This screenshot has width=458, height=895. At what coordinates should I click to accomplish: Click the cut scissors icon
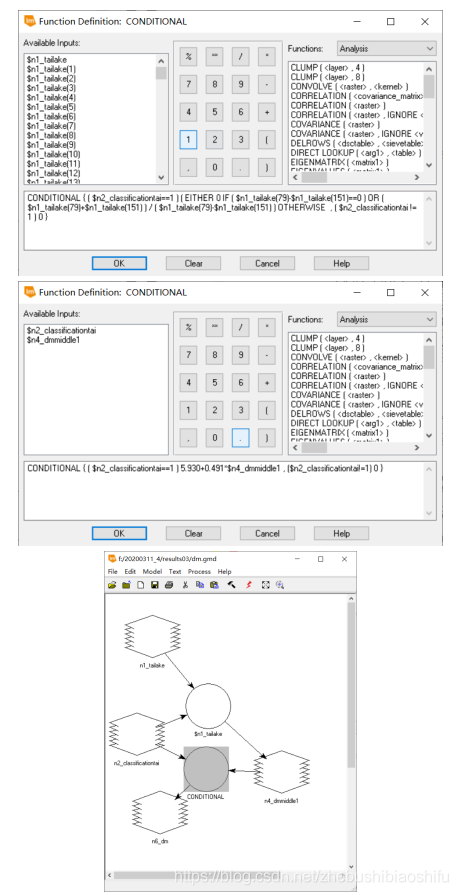pos(185,585)
